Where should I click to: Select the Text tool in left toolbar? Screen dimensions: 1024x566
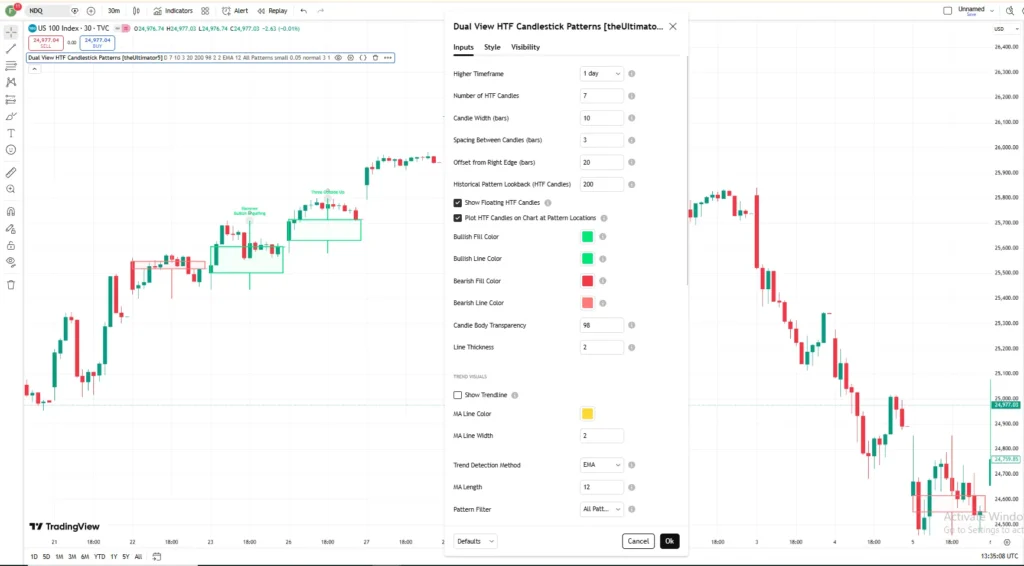click(11, 133)
